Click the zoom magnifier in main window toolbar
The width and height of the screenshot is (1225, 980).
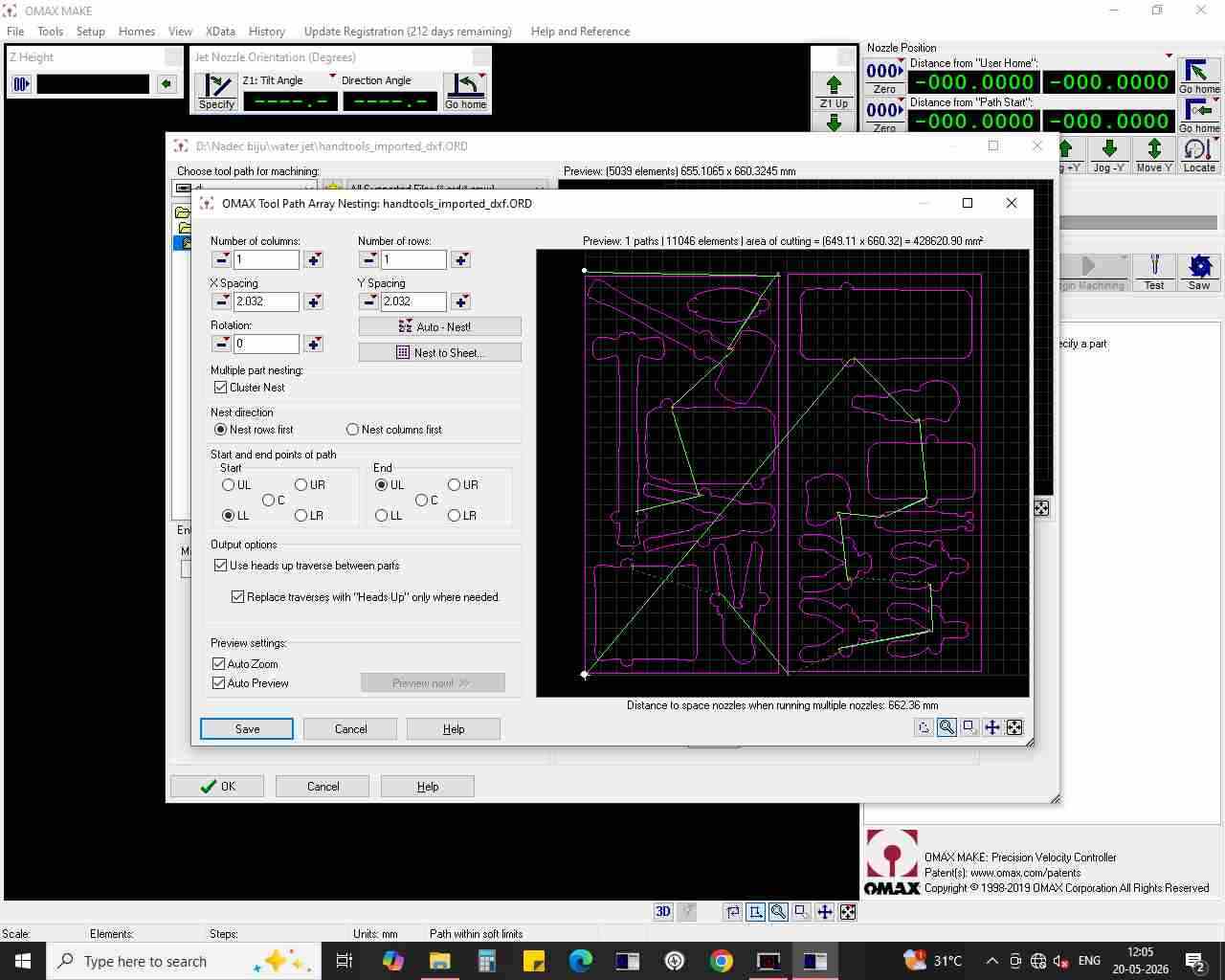[x=779, y=912]
